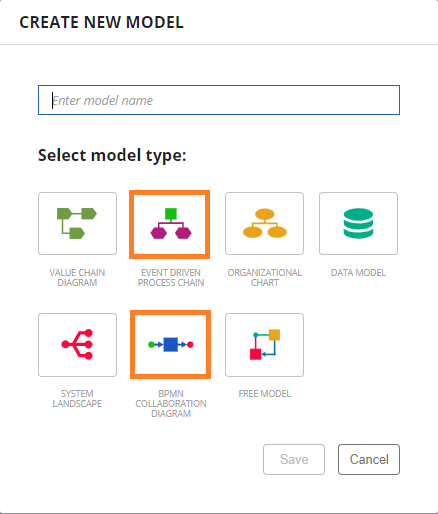Screen dimensions: 438x514
Task: Click the Select model type heading
Action: pyautogui.click(x=112, y=155)
